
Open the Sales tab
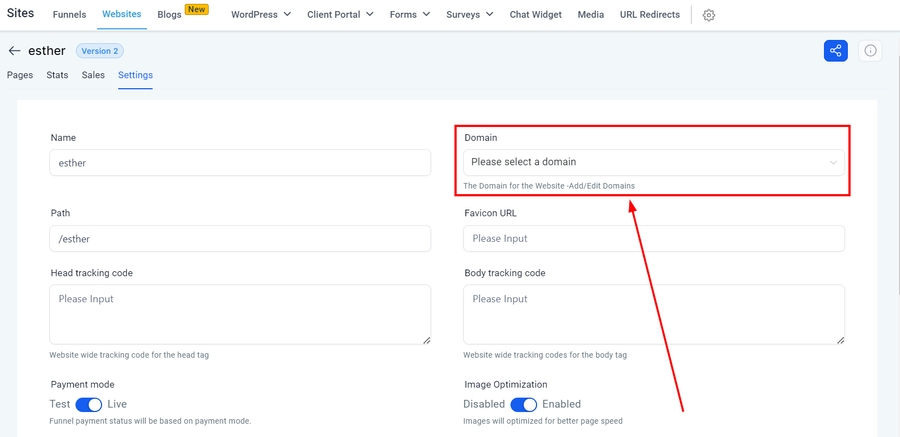[93, 75]
